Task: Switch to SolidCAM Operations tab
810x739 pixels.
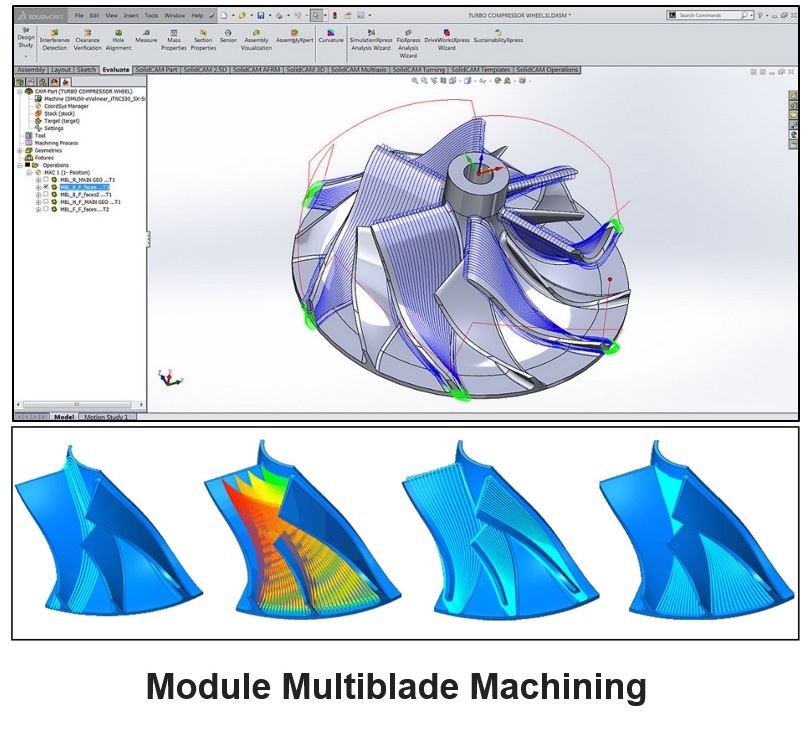Action: pos(547,70)
